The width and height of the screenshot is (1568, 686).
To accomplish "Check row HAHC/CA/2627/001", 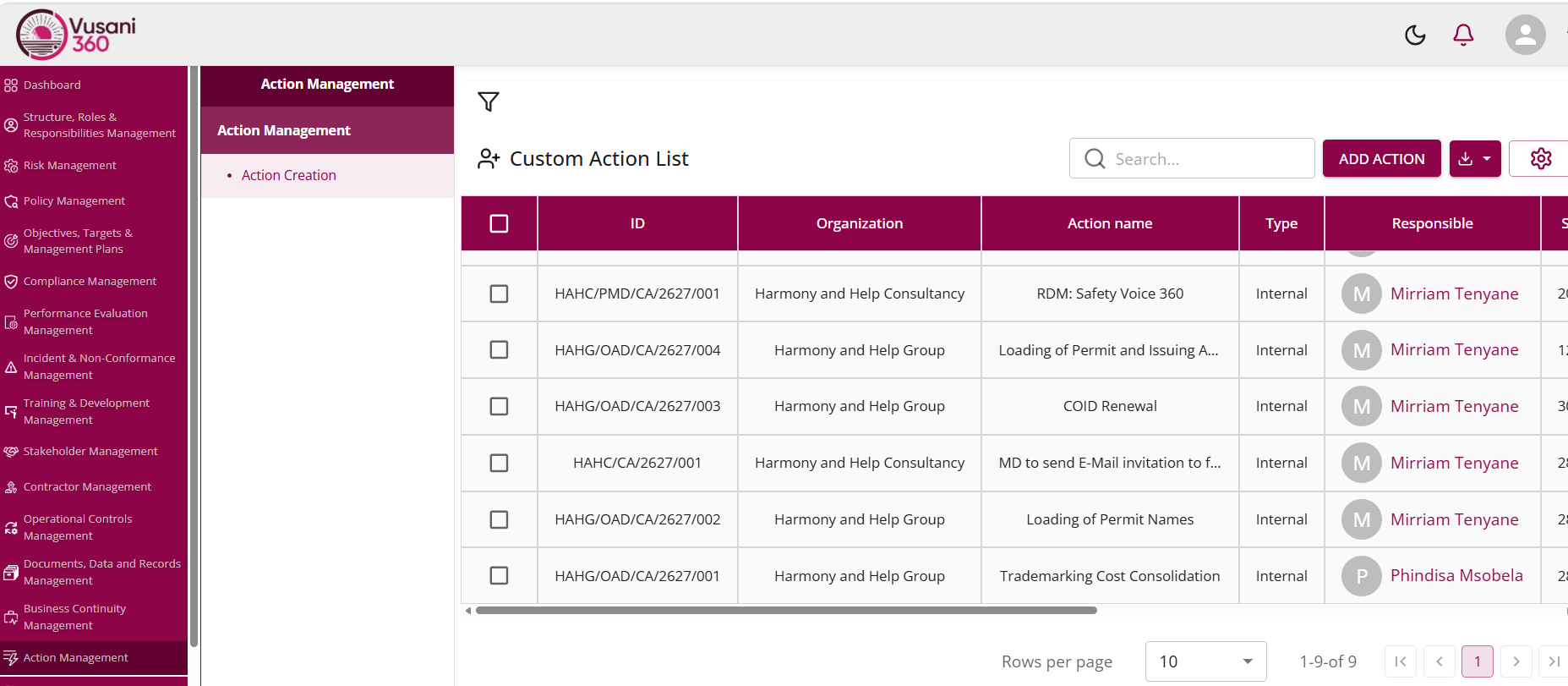I will coord(499,463).
